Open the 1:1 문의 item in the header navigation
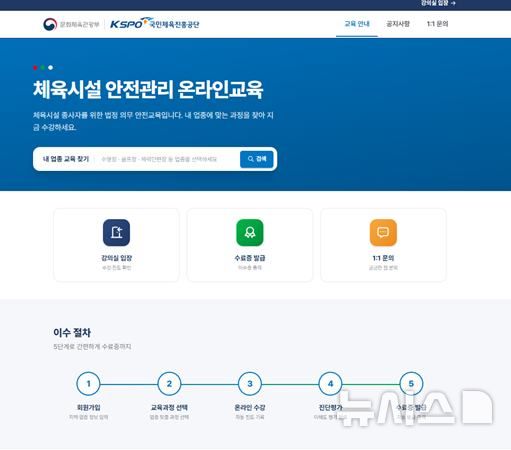Viewport: 511px width, 450px height. (x=437, y=24)
